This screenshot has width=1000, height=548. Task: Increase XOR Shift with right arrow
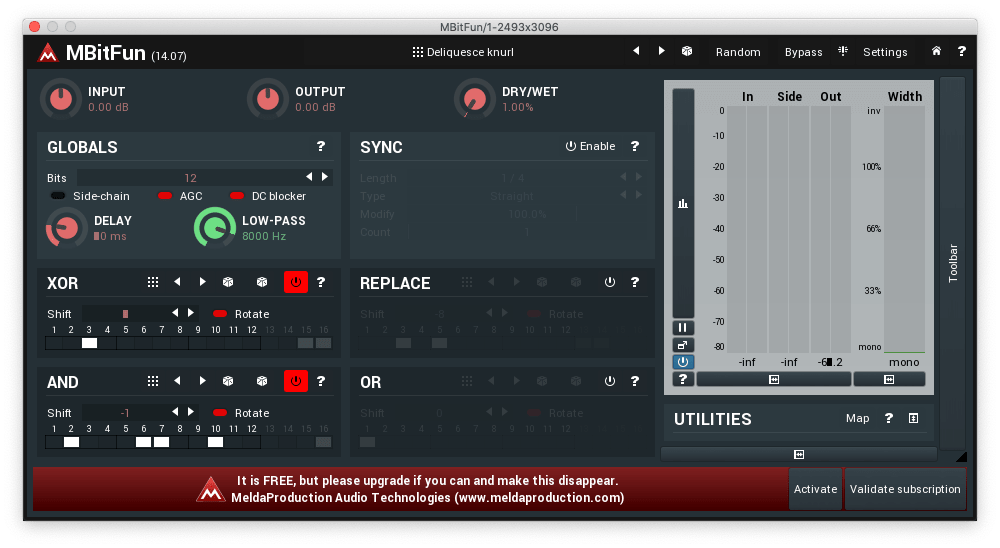191,313
